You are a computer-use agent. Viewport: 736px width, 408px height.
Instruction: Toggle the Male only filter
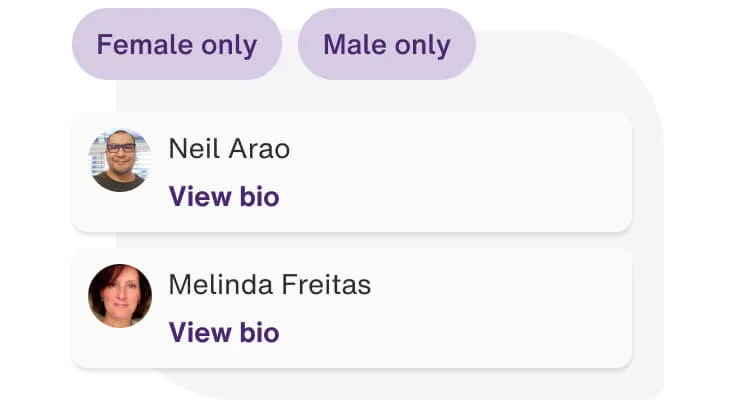coord(386,45)
